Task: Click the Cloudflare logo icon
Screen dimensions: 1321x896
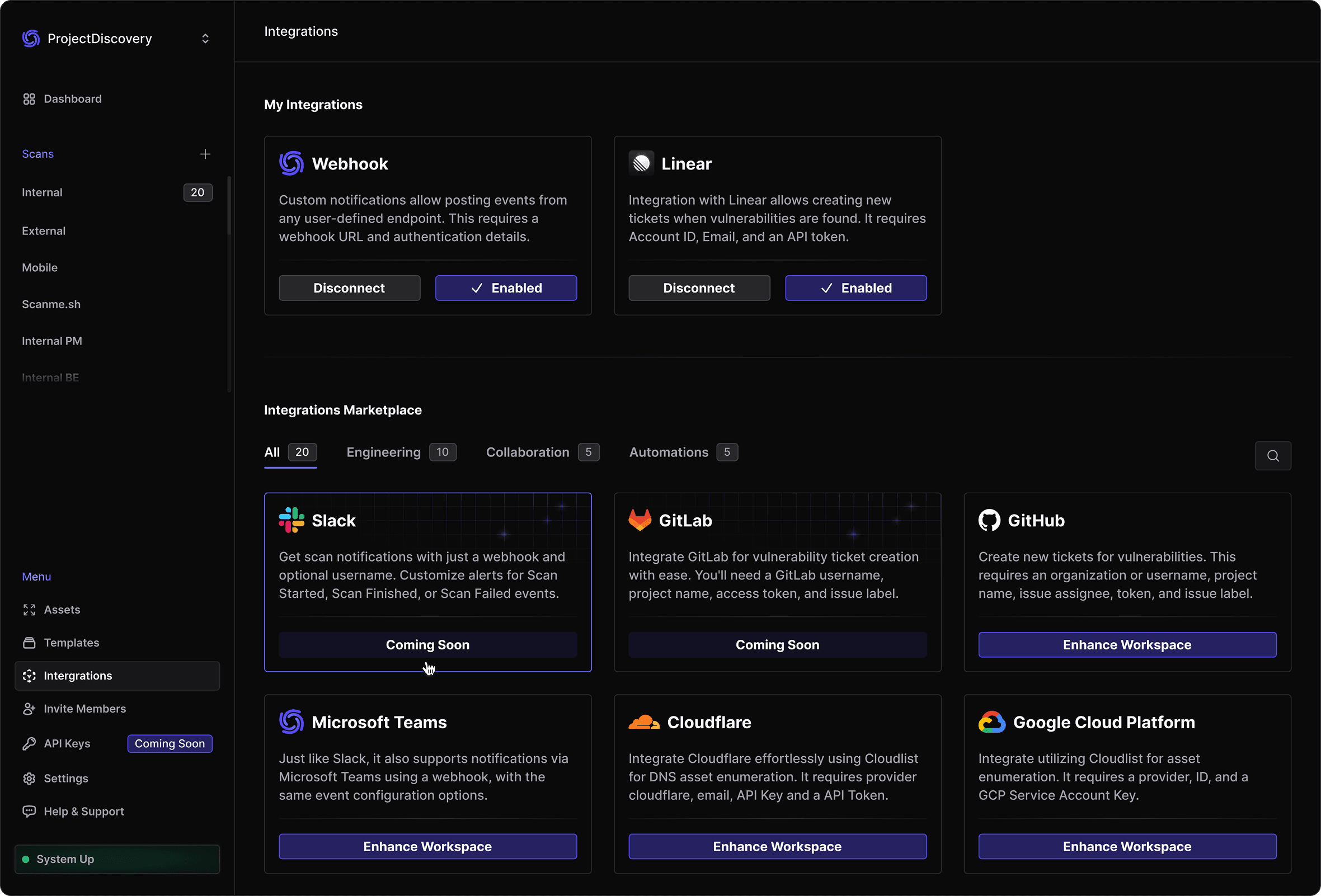Action: (x=644, y=722)
